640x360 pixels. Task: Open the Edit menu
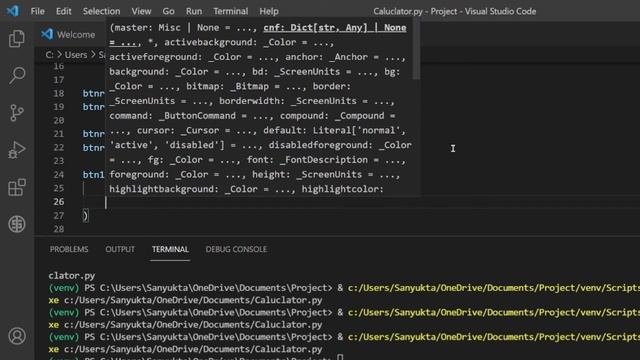(63, 11)
